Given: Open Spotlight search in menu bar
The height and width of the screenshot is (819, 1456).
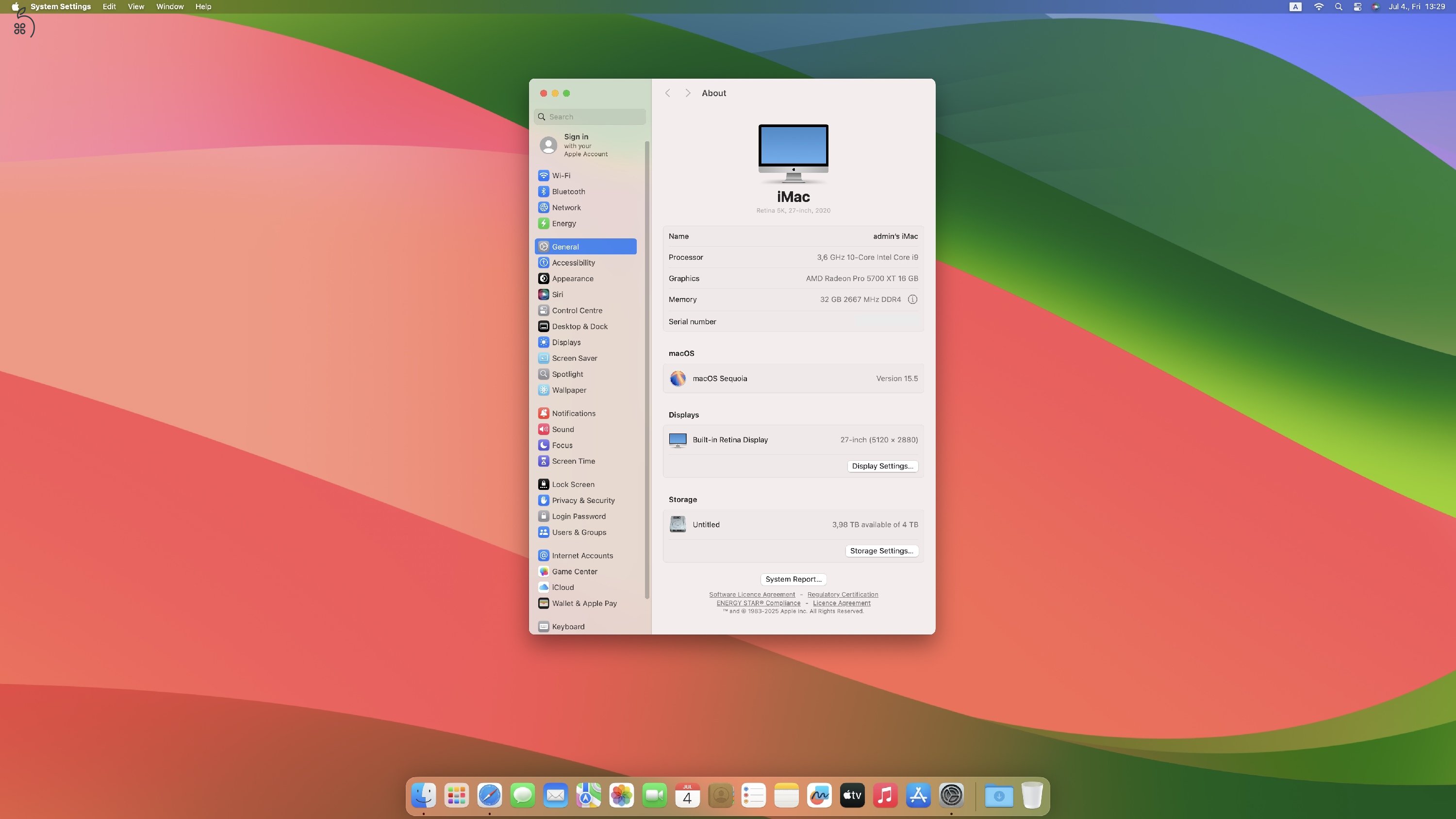Looking at the screenshot, I should coord(1339,7).
